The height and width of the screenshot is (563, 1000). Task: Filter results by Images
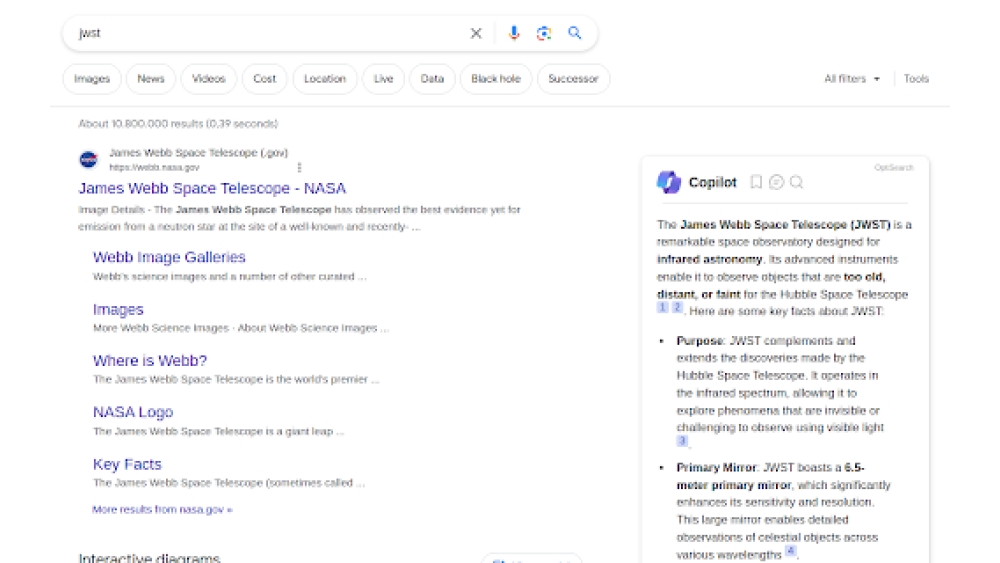(x=92, y=79)
